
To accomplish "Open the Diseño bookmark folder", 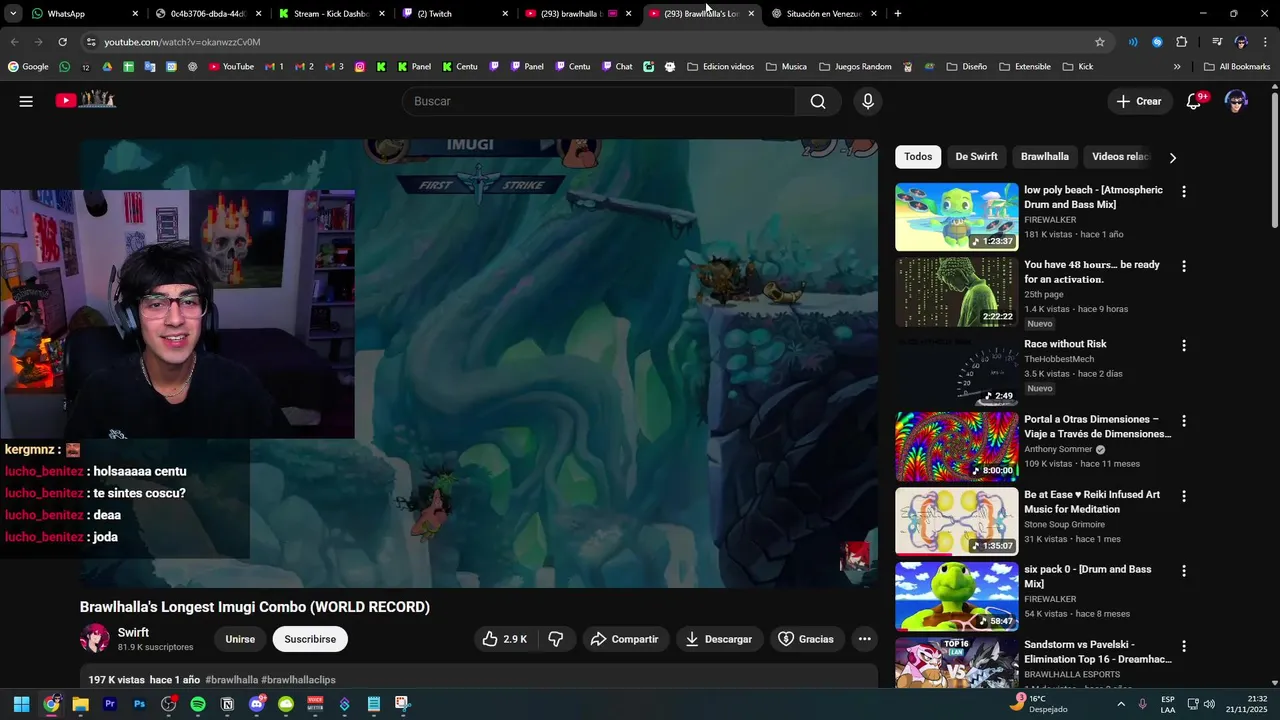I will [966, 67].
